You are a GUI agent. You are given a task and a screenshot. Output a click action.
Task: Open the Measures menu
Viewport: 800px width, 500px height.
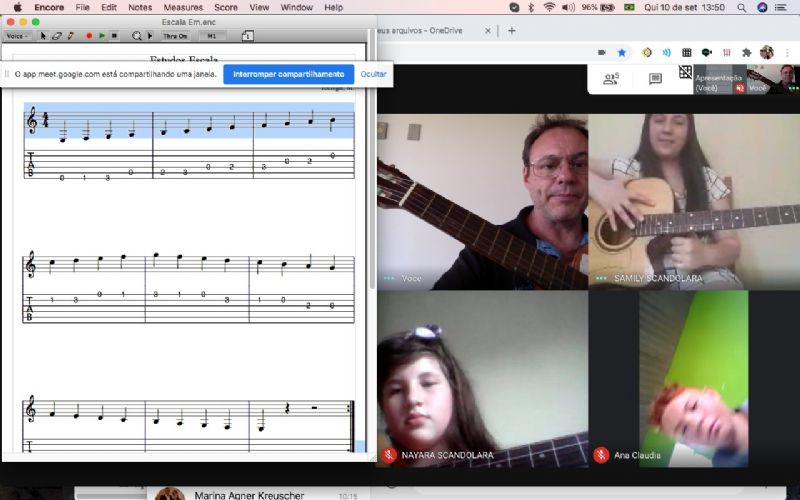[x=183, y=8]
